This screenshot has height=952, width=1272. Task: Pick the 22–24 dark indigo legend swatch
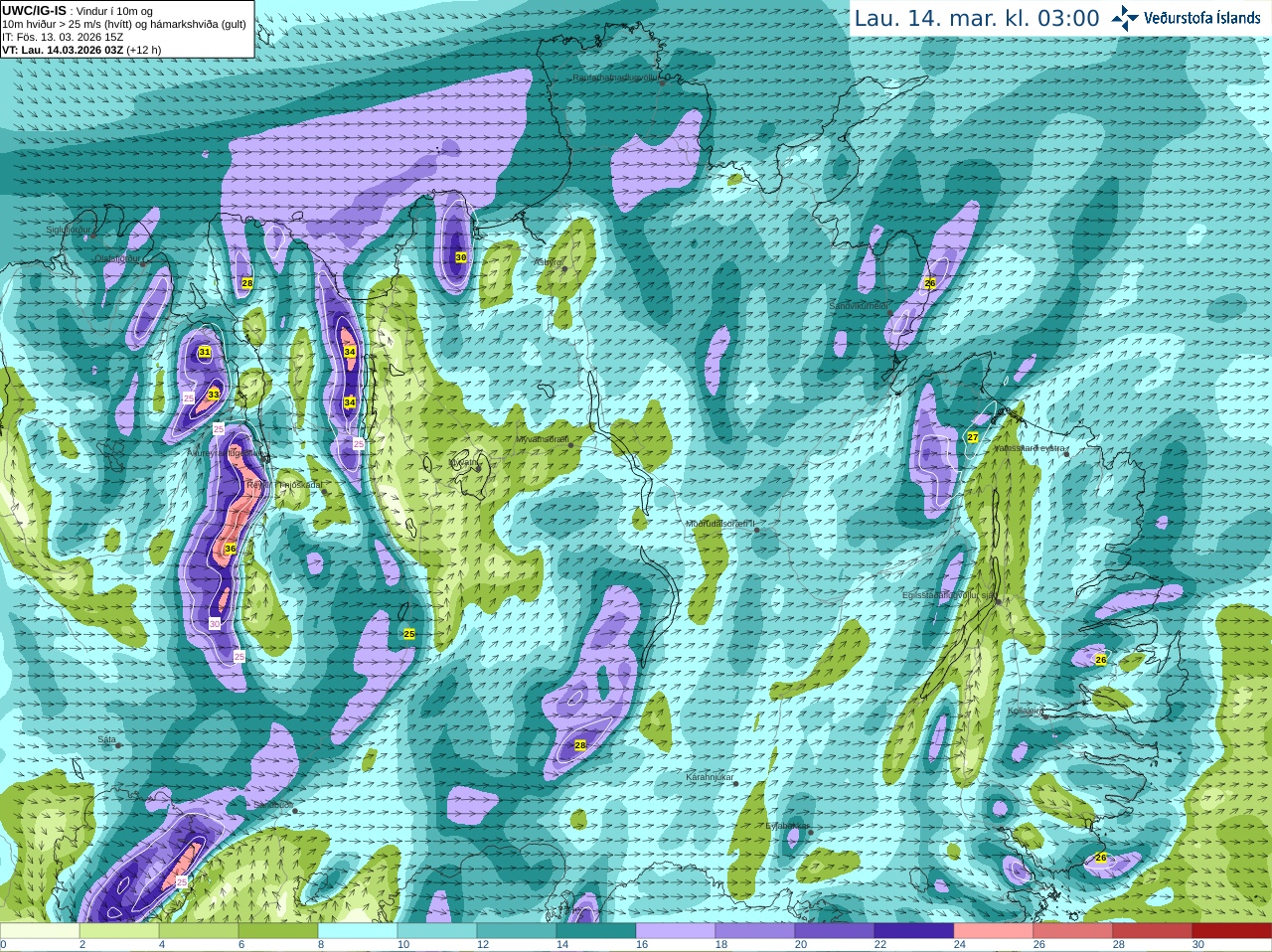[x=914, y=931]
